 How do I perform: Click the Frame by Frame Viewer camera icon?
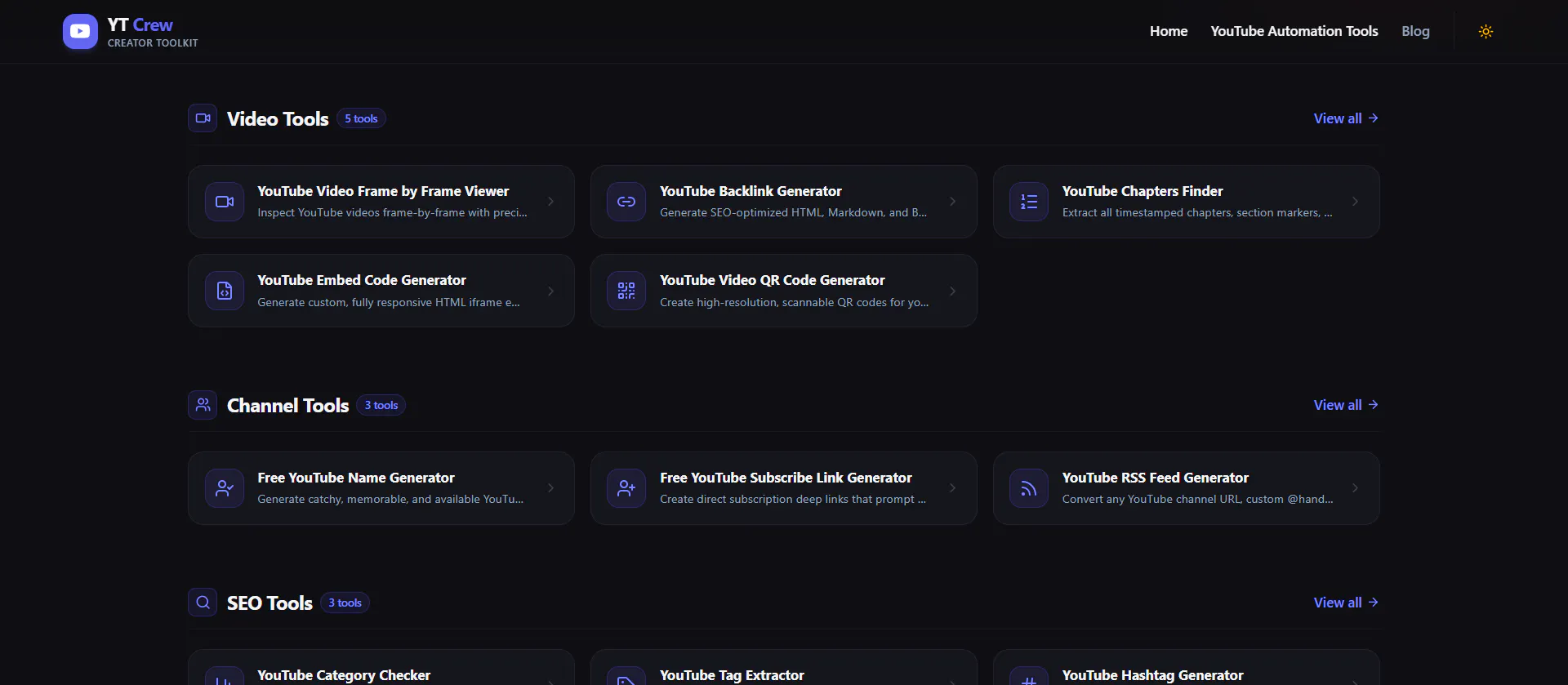tap(225, 202)
